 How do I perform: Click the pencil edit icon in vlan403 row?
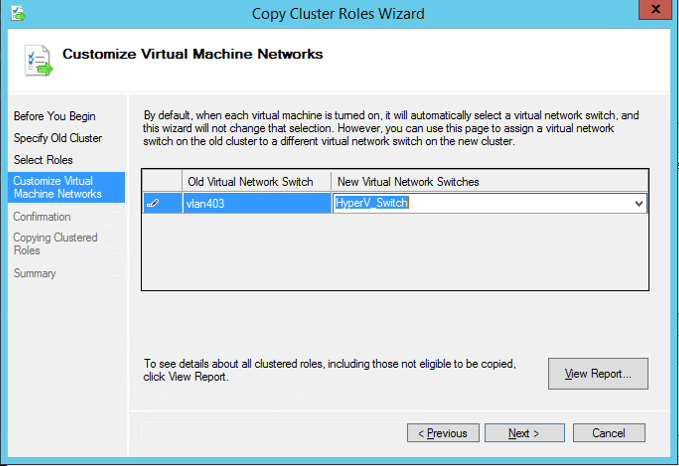153,203
